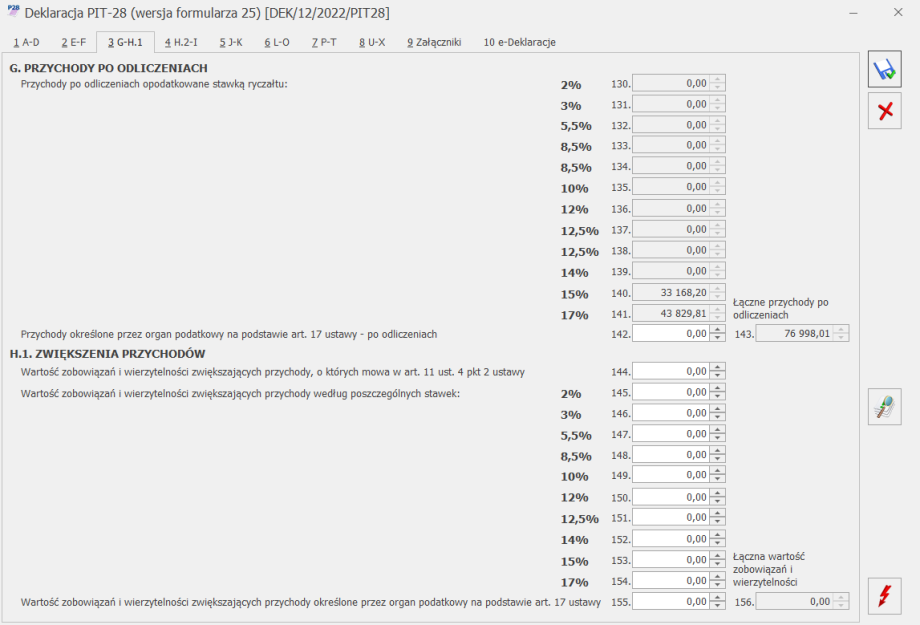Click the 76 998,01 total in field 143
The image size is (920, 625).
pyautogui.click(x=807, y=333)
